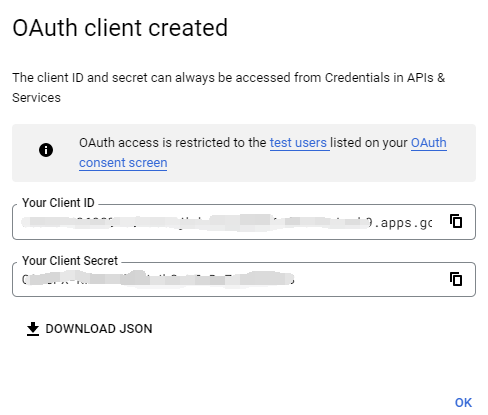This screenshot has width=488, height=415.
Task: Click the download arrow icon
Action: tap(33, 329)
